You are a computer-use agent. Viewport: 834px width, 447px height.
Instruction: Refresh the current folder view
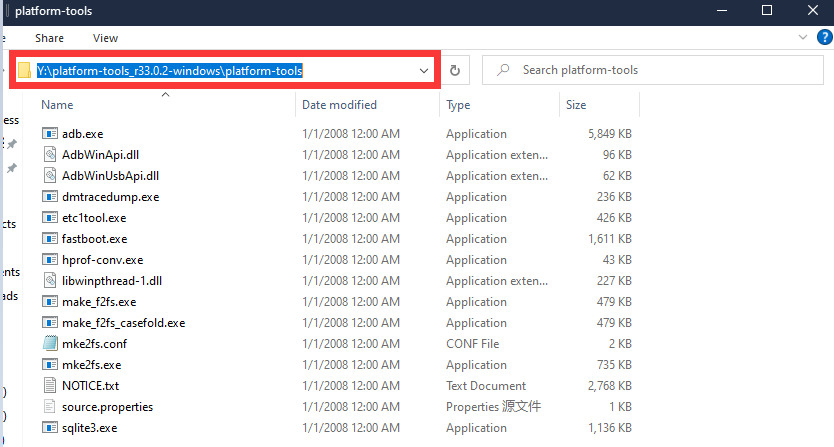(454, 71)
